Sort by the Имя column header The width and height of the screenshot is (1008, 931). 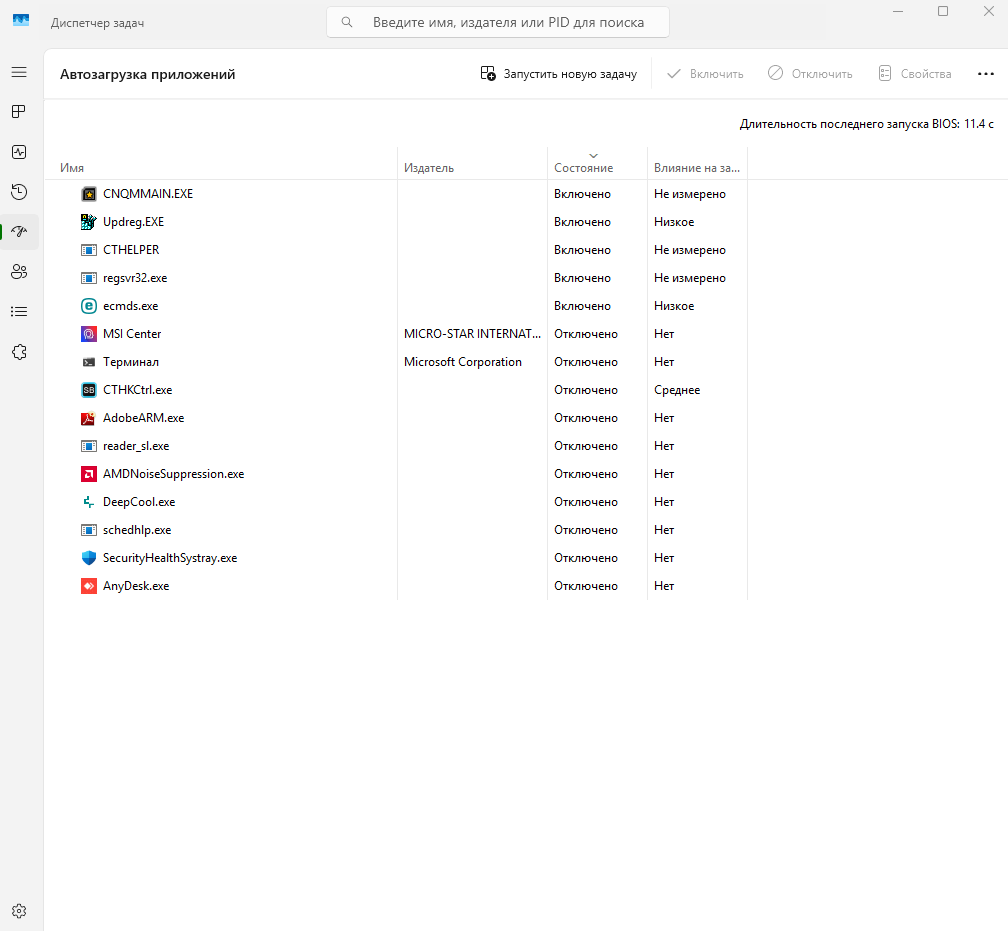click(72, 168)
